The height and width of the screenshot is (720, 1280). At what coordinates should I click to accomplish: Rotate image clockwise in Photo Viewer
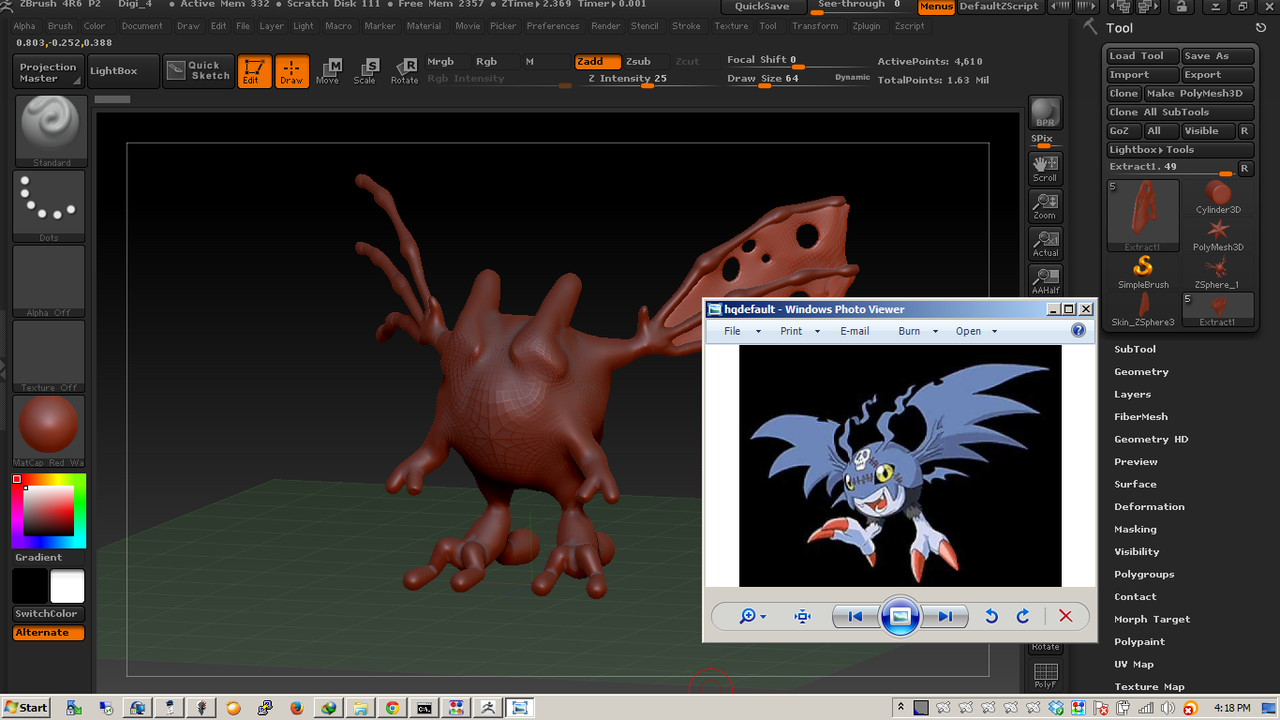[1023, 616]
